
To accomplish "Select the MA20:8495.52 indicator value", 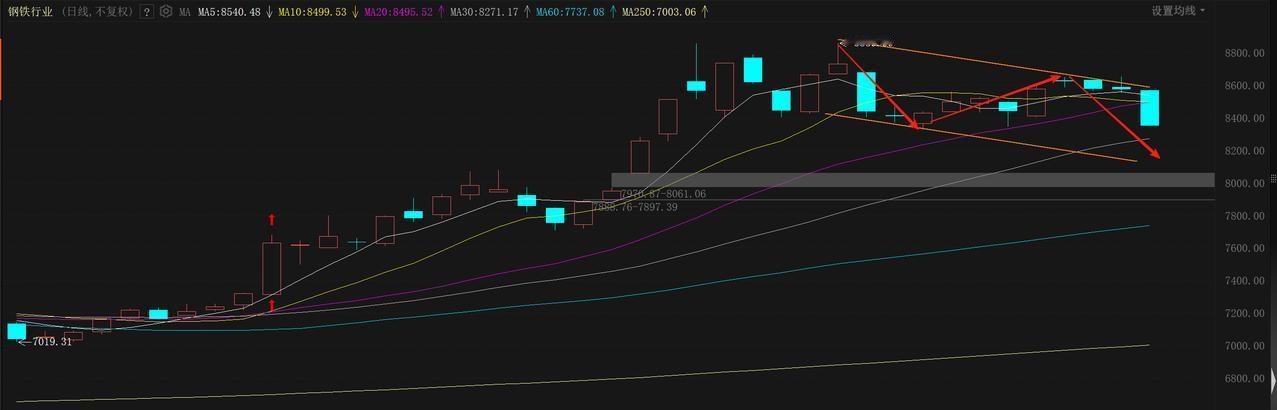I will [398, 12].
